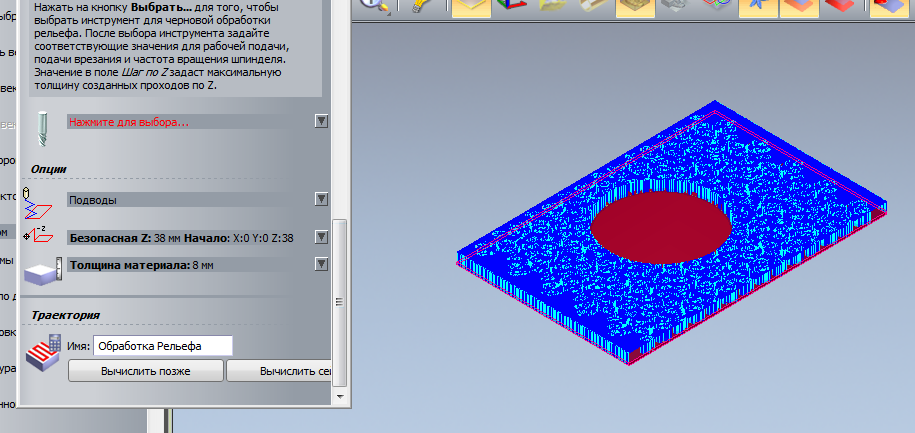Open the Безопасная Z settings row
The image size is (915, 433).
pyautogui.click(x=190, y=238)
